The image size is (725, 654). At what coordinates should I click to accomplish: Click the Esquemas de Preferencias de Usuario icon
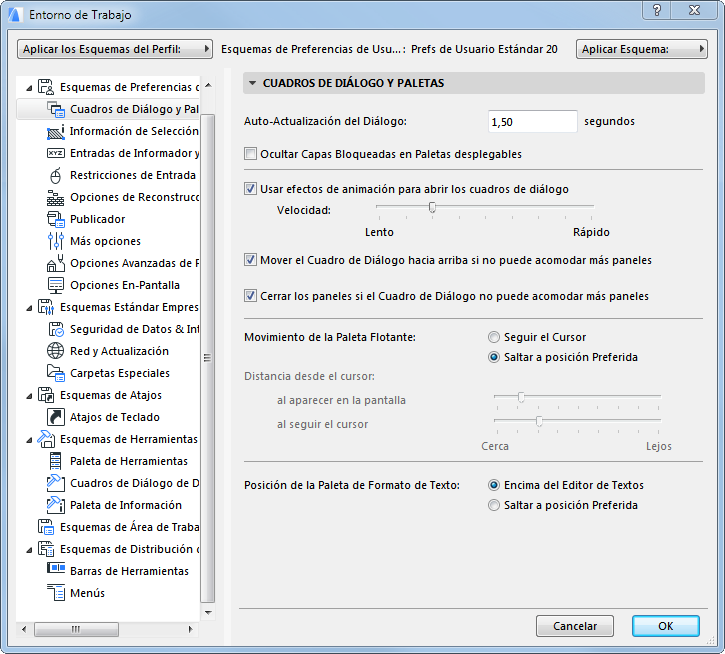(46, 87)
